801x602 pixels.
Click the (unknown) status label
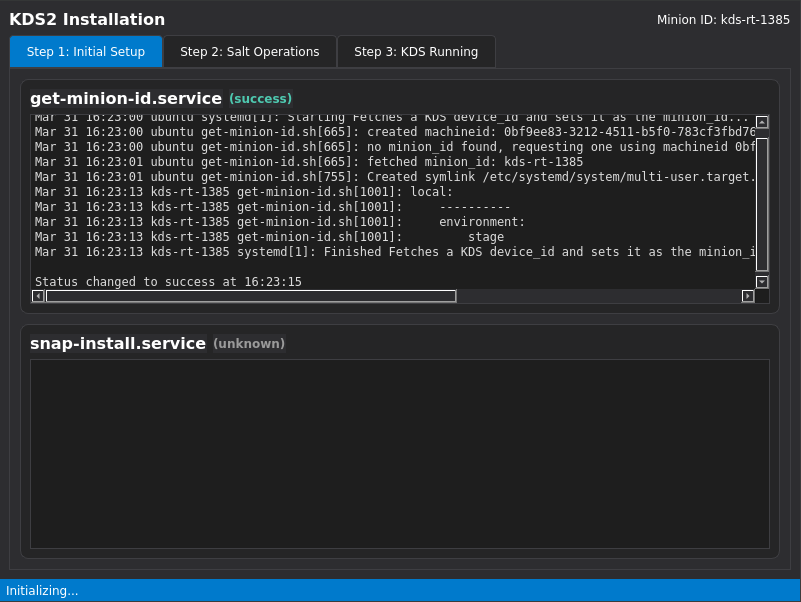click(x=249, y=343)
